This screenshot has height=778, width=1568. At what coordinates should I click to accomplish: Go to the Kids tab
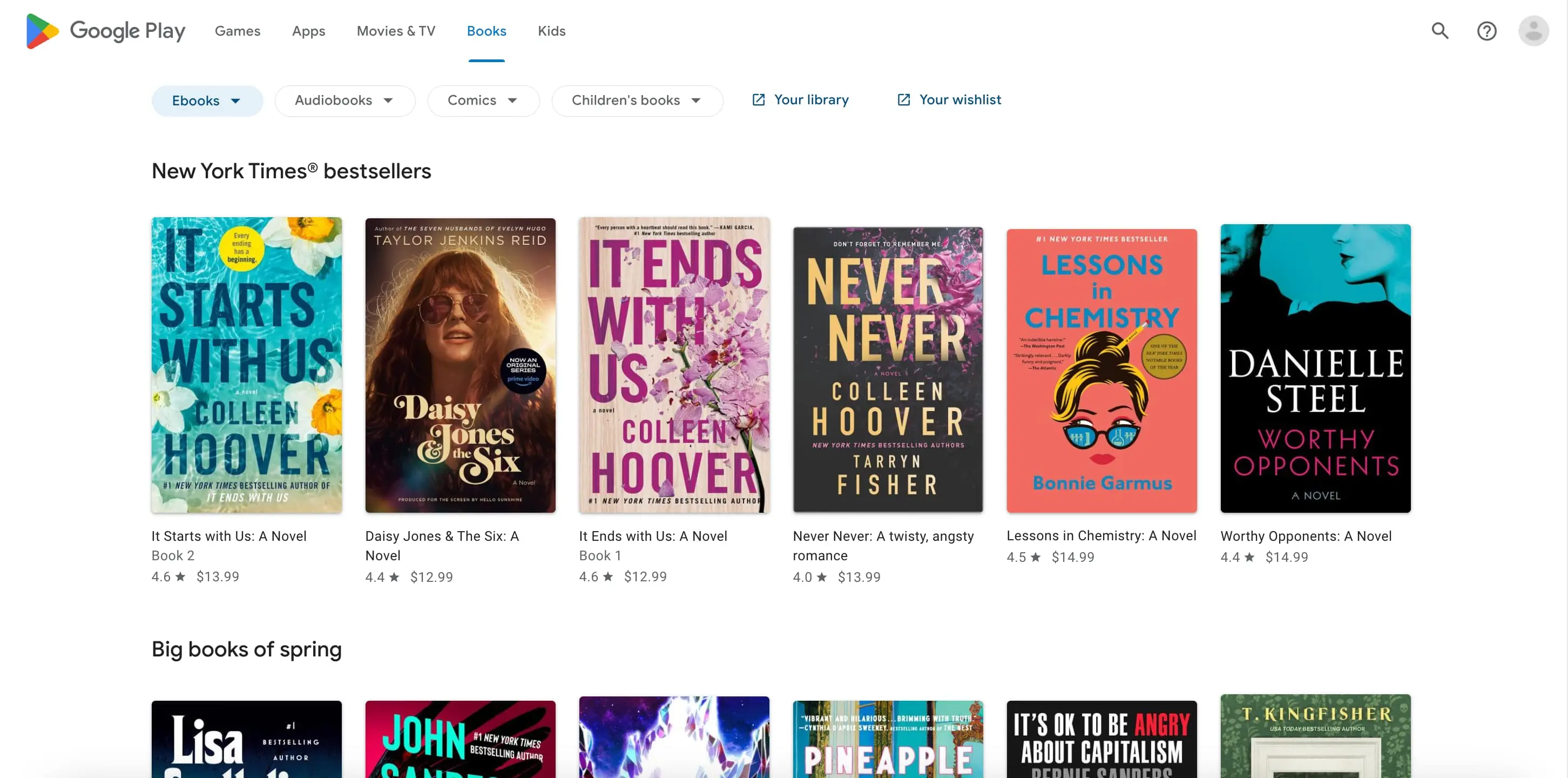pos(551,31)
